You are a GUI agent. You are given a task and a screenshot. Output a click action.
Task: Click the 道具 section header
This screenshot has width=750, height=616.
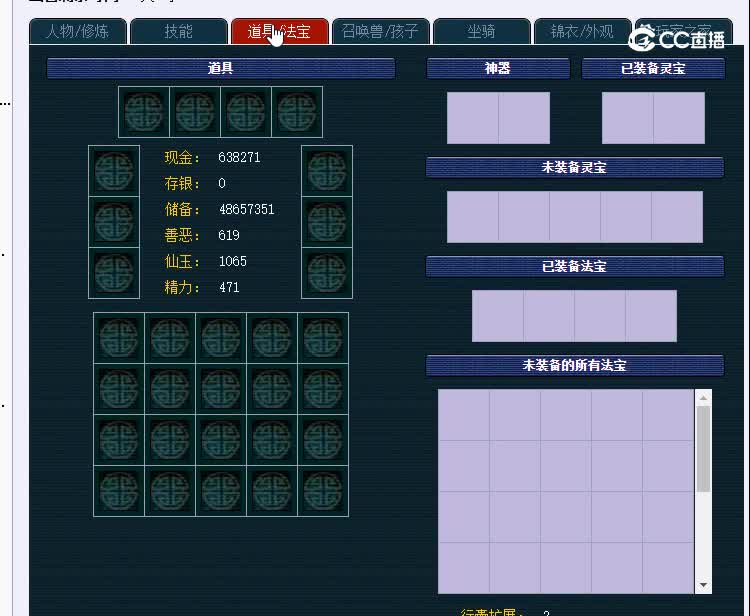tap(221, 68)
